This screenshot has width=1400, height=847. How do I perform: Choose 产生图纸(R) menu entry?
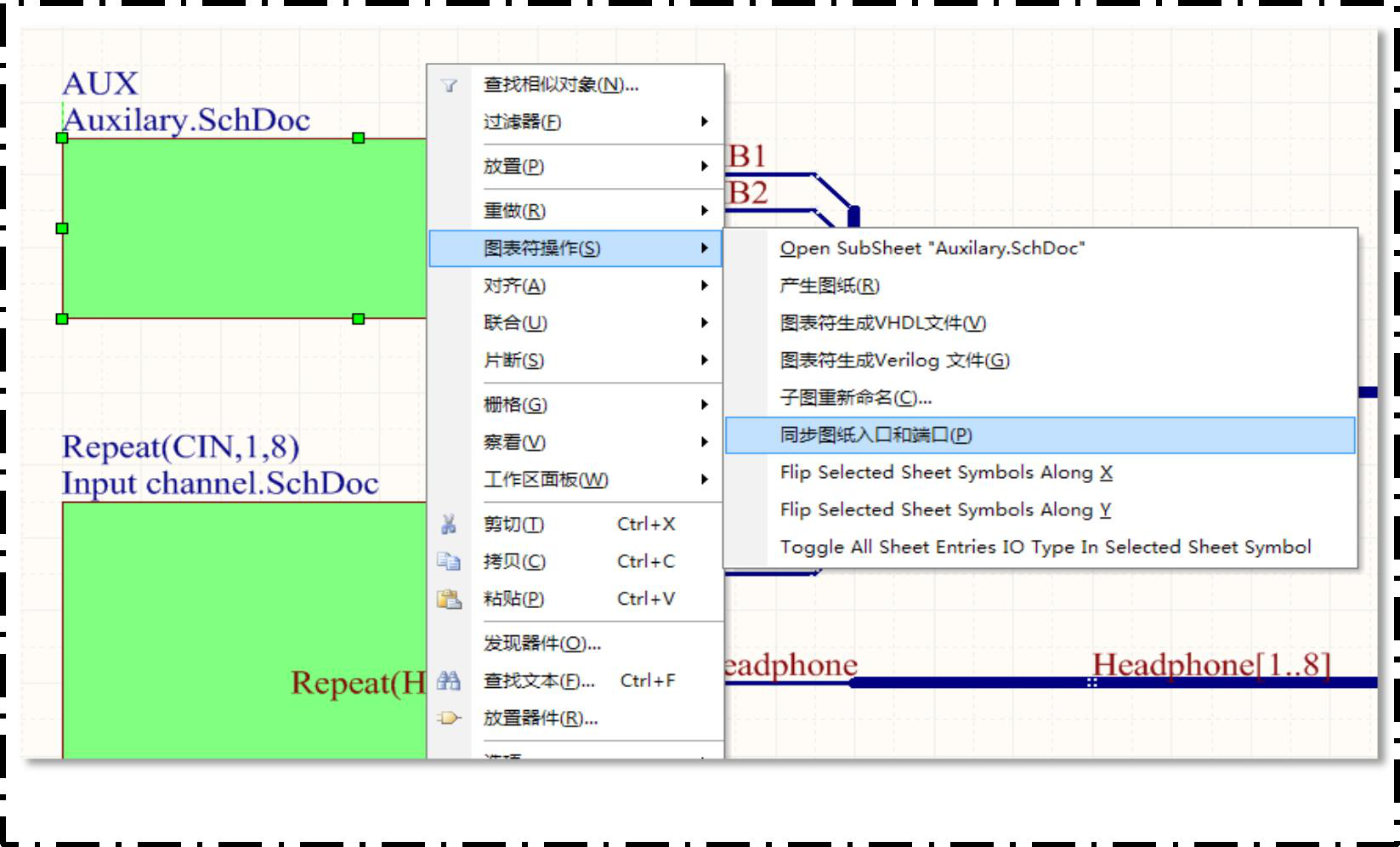tap(830, 286)
